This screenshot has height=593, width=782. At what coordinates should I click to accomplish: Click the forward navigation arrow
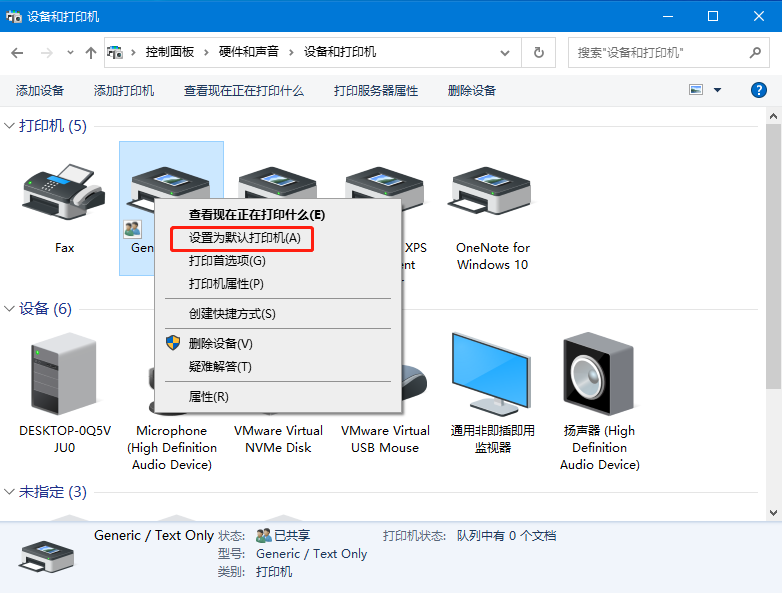(x=47, y=53)
